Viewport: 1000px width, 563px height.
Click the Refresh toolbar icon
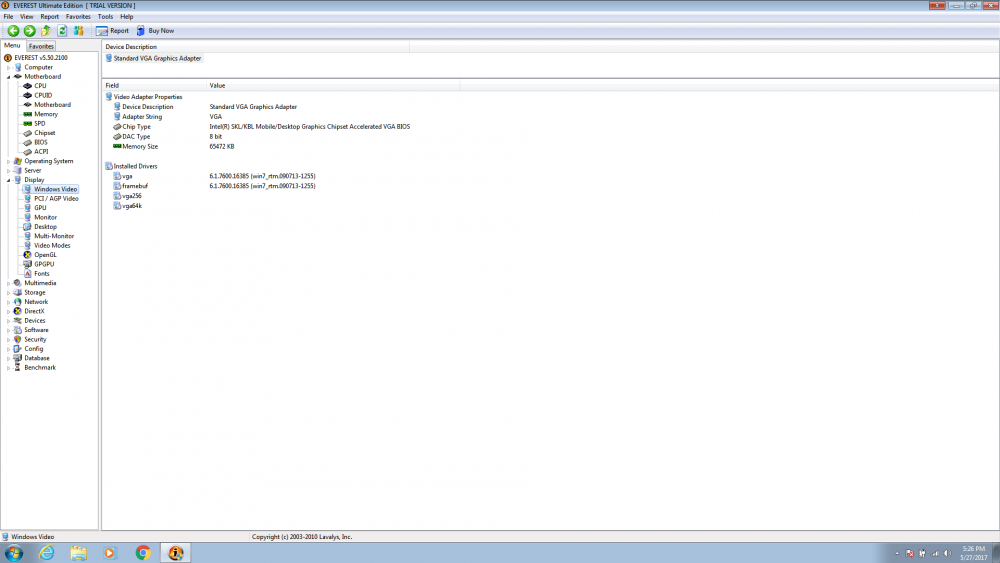point(62,31)
